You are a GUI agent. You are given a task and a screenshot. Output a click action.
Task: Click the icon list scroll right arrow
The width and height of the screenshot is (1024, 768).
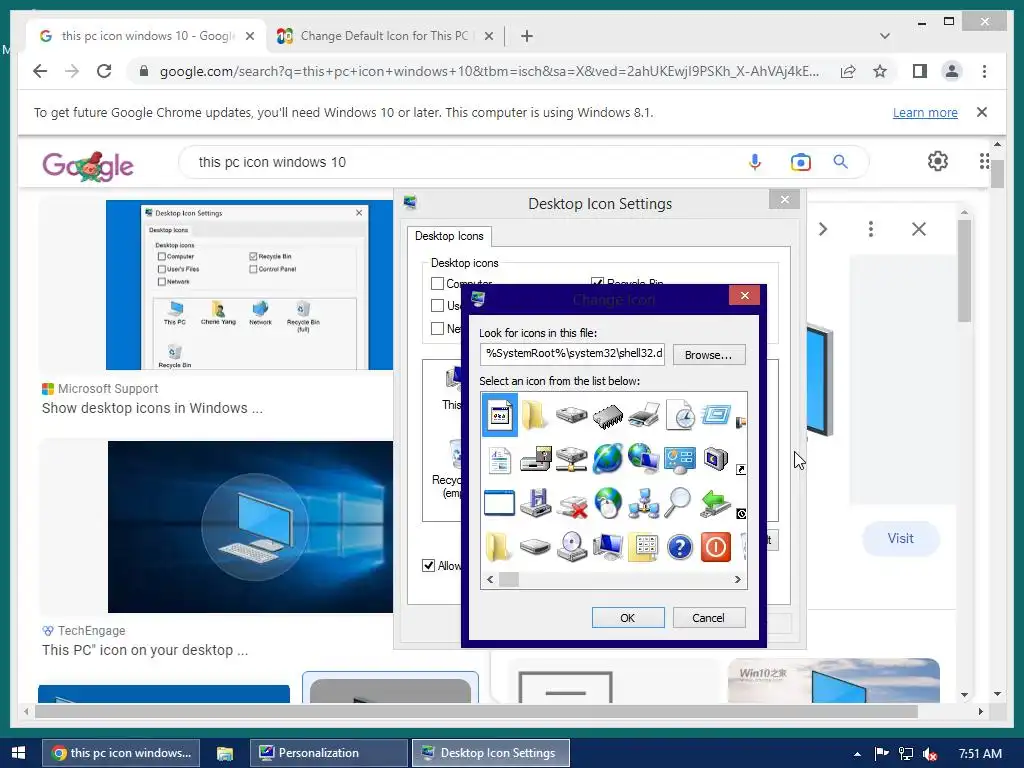738,579
